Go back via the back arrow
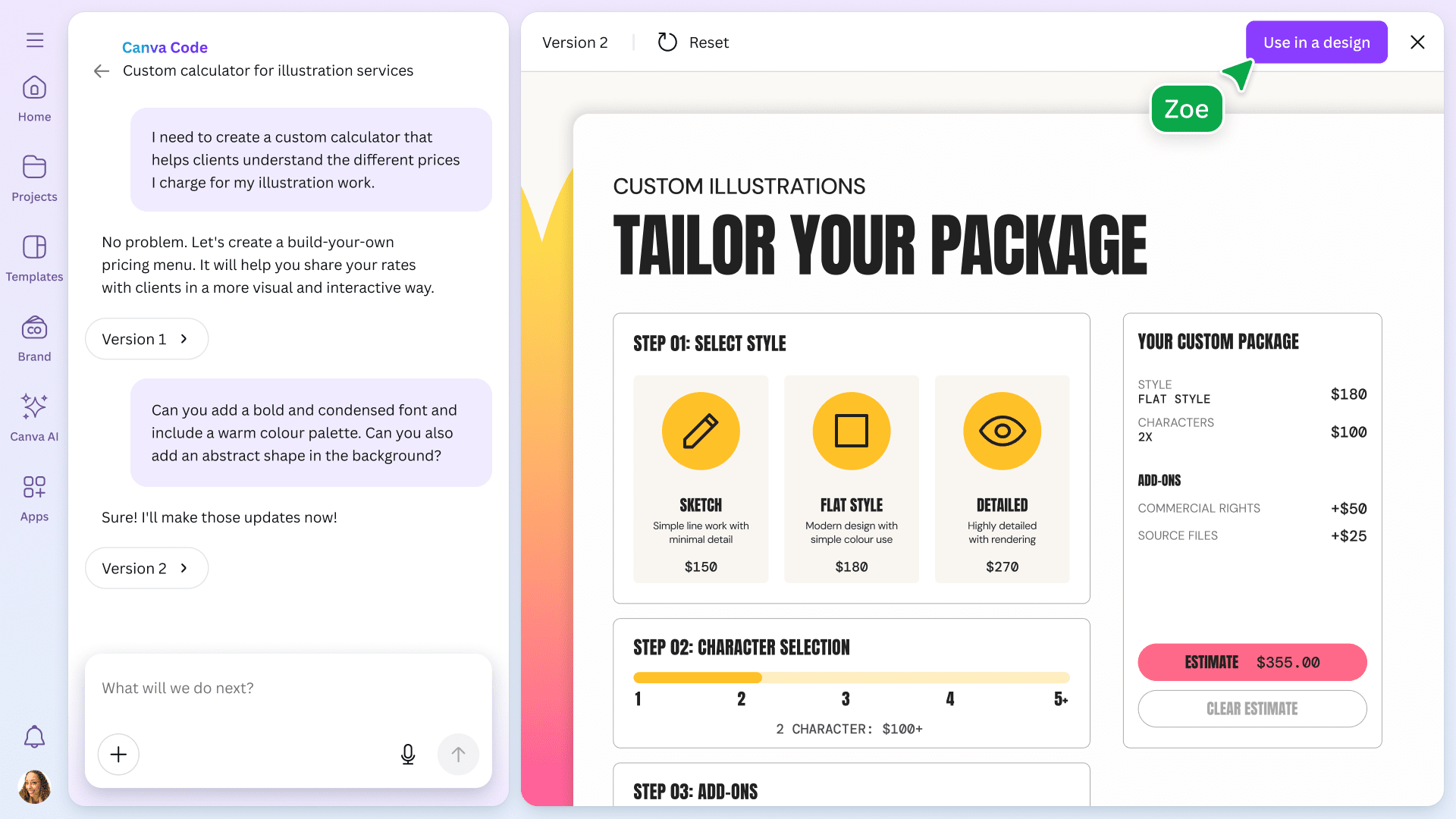The width and height of the screenshot is (1456, 819). click(101, 71)
